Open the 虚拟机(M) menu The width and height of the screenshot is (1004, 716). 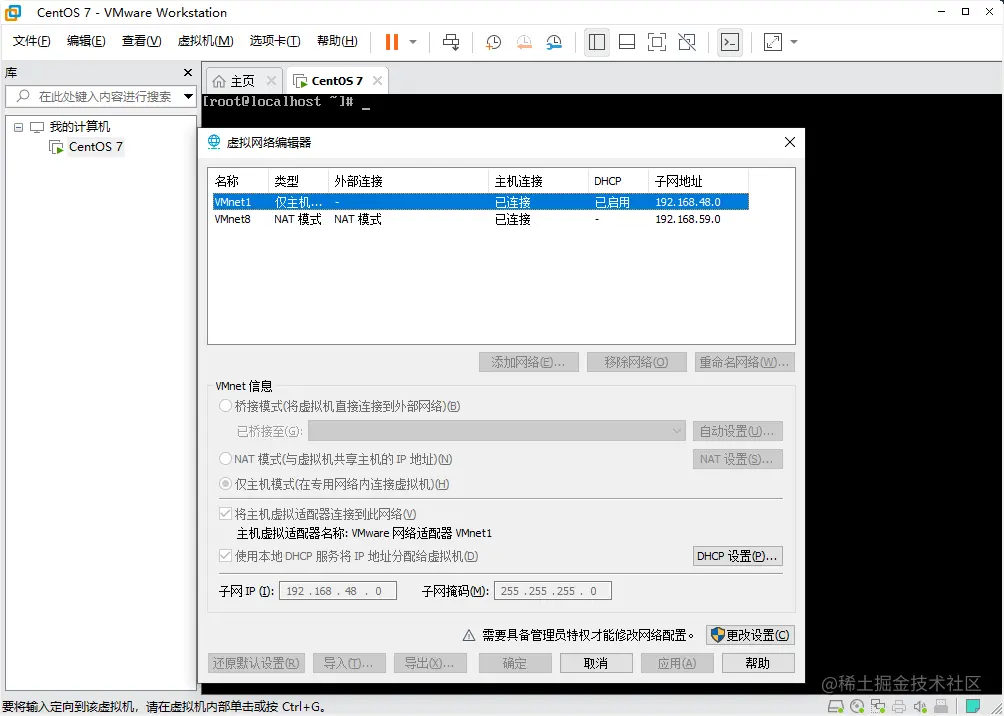(205, 42)
